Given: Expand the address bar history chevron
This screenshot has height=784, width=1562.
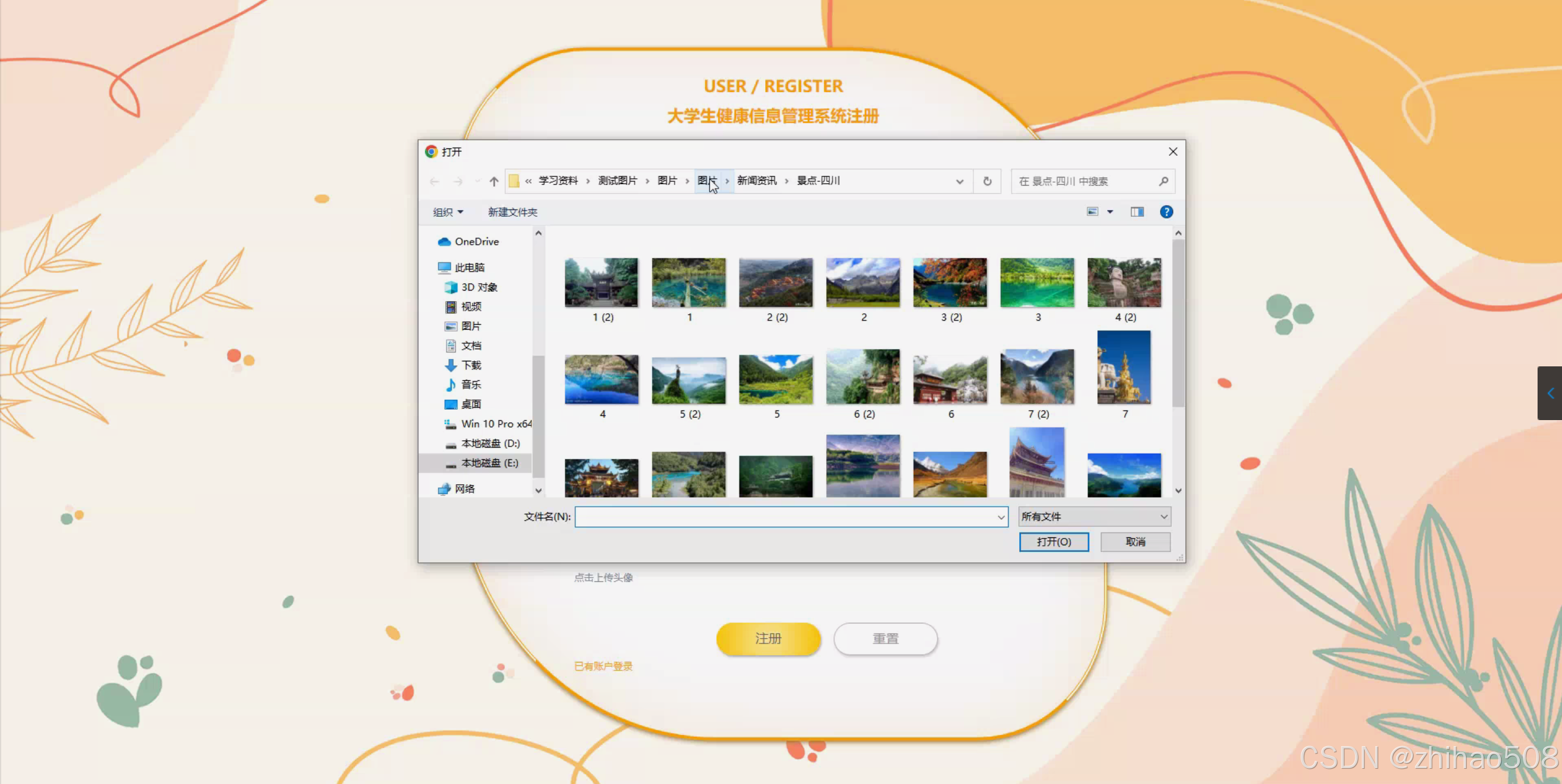Looking at the screenshot, I should click(x=959, y=181).
